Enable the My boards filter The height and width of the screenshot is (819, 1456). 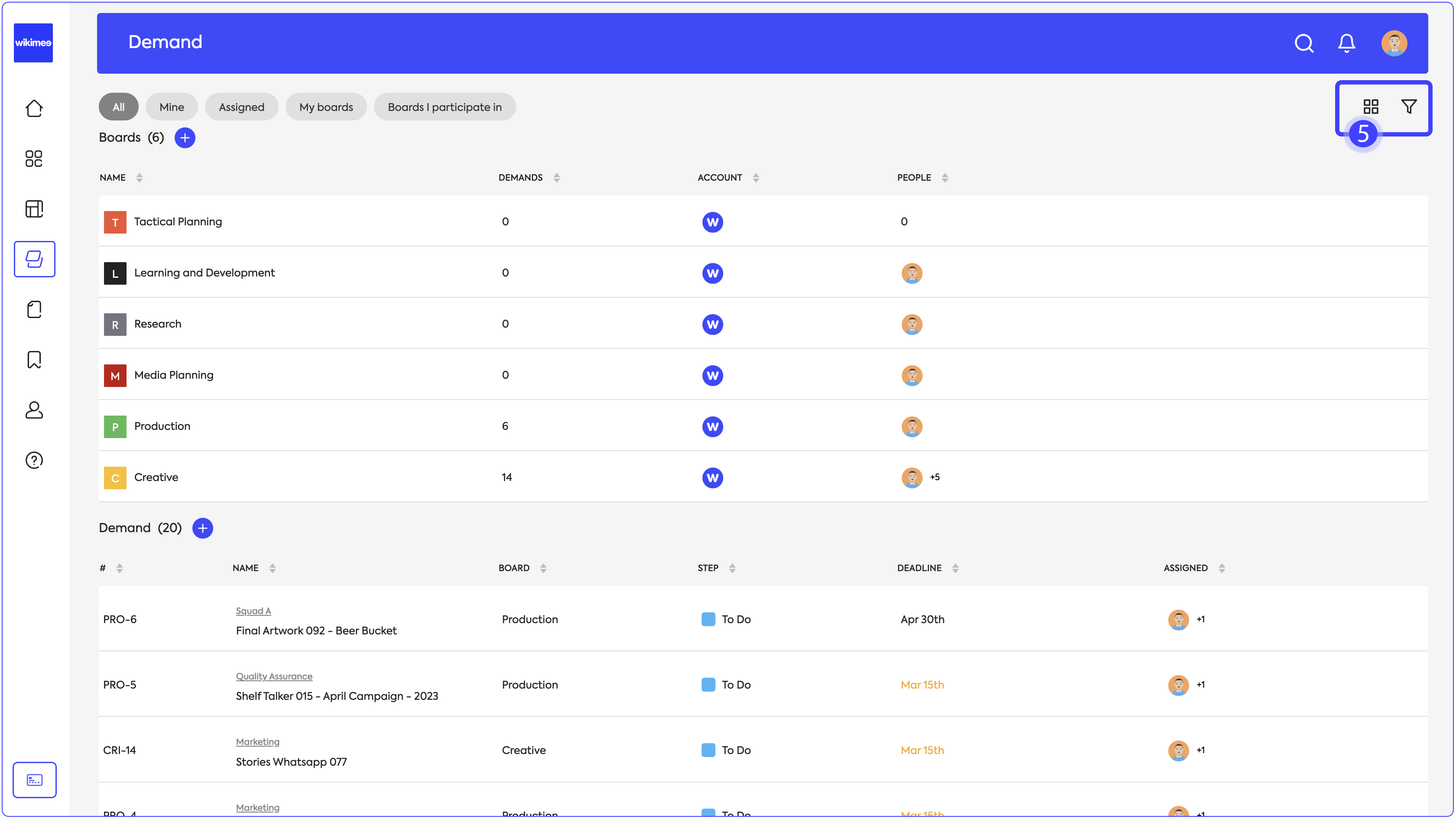pos(325,107)
